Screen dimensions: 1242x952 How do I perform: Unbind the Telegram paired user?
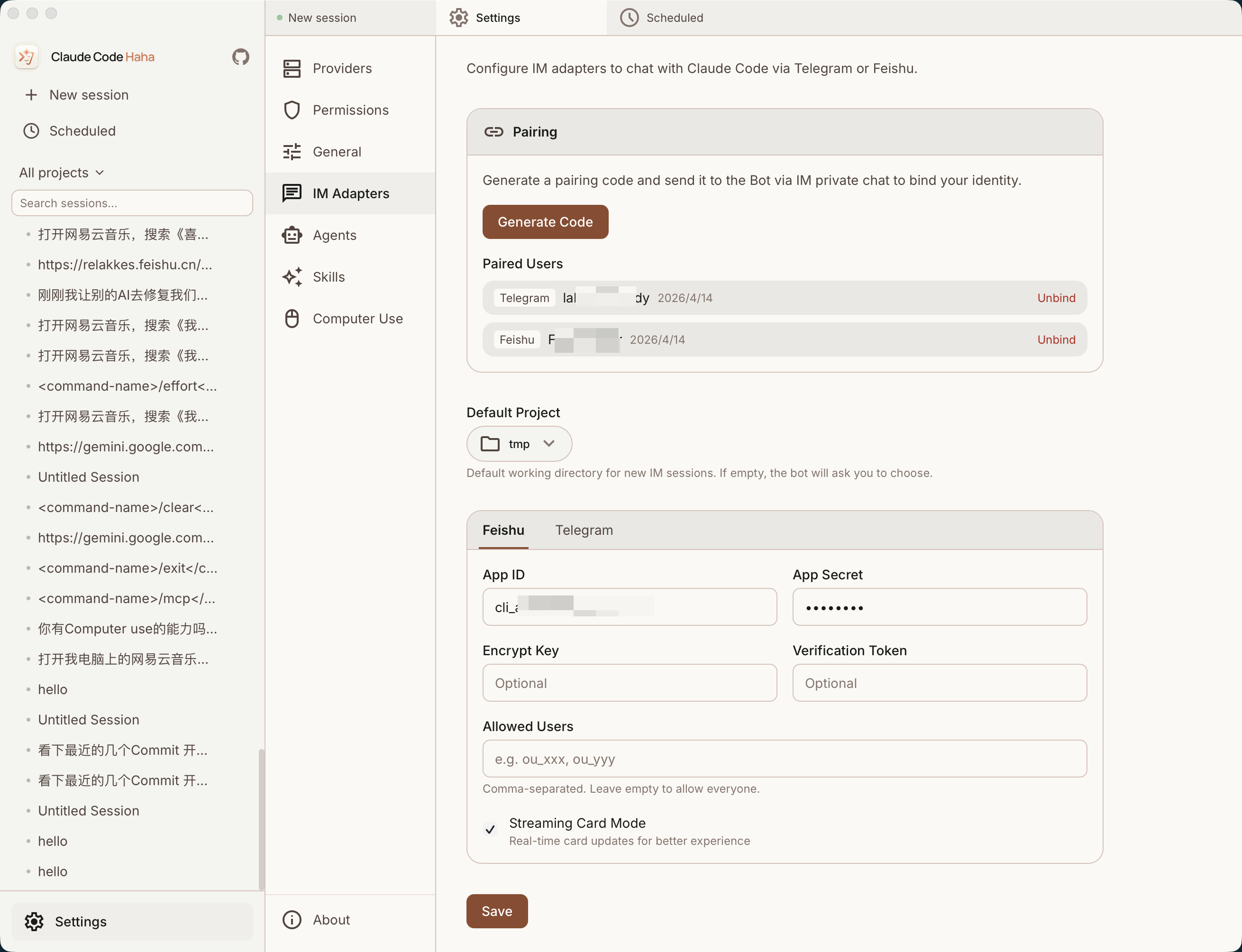pos(1055,298)
